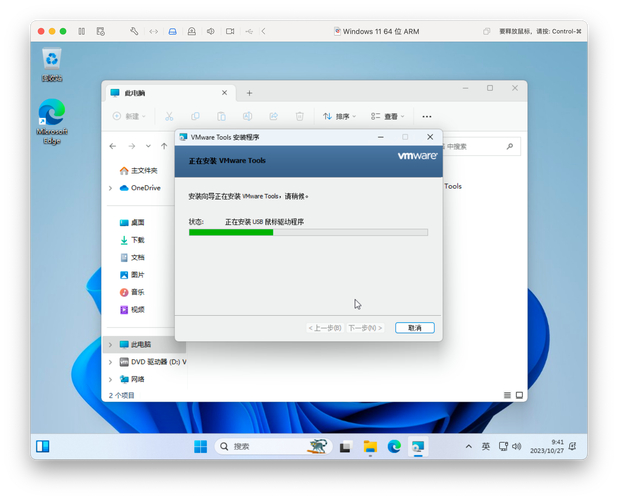Toggle the 英 input language indicator
Viewport: 618px width, 500px height.
pyautogui.click(x=486, y=446)
